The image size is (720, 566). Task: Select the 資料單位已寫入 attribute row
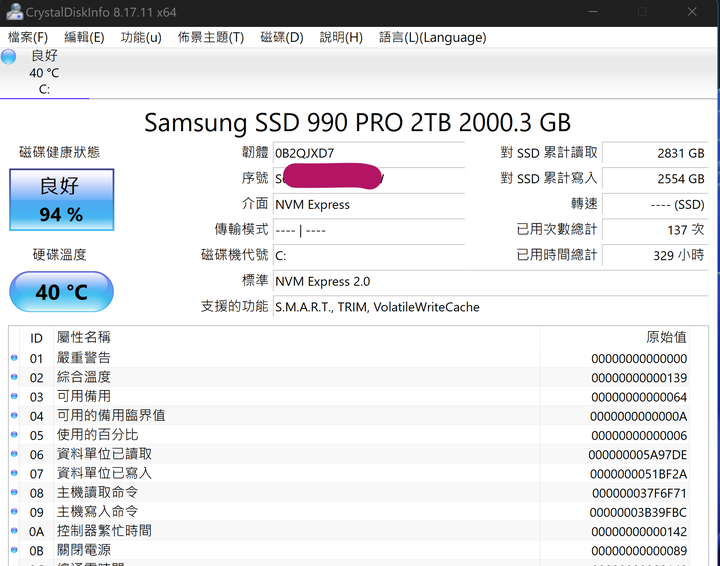tap(349, 473)
